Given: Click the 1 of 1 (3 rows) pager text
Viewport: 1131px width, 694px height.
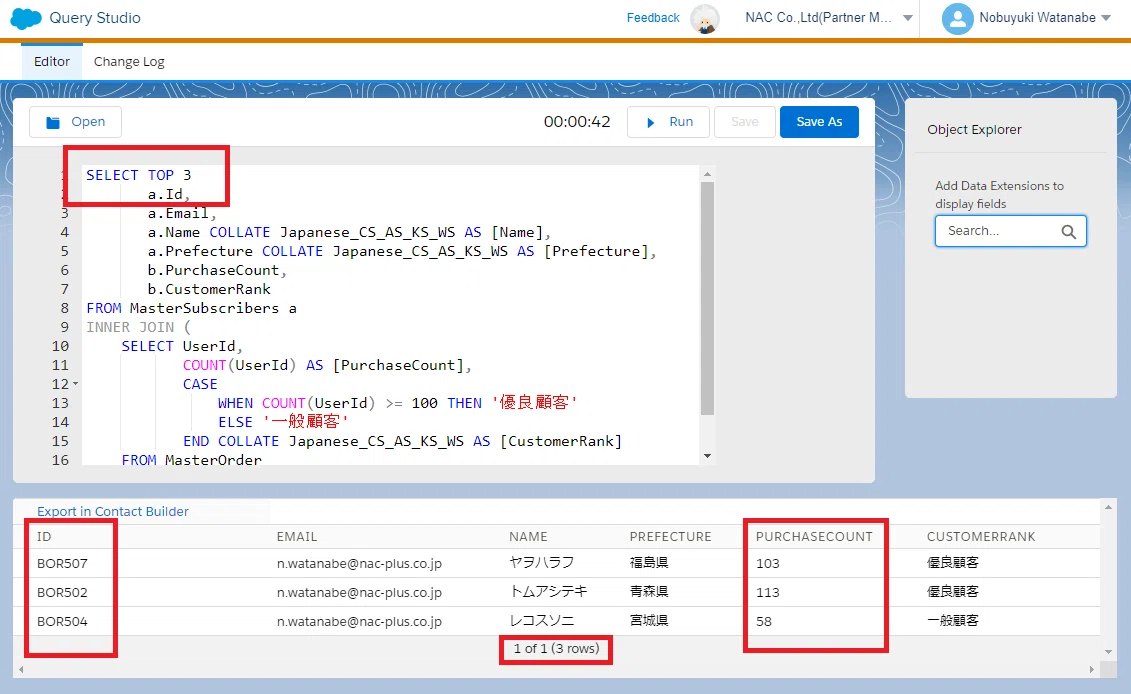Looking at the screenshot, I should 556,649.
